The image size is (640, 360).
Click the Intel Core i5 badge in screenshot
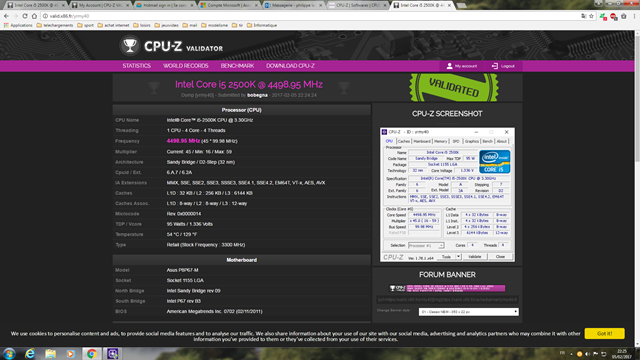(x=494, y=162)
